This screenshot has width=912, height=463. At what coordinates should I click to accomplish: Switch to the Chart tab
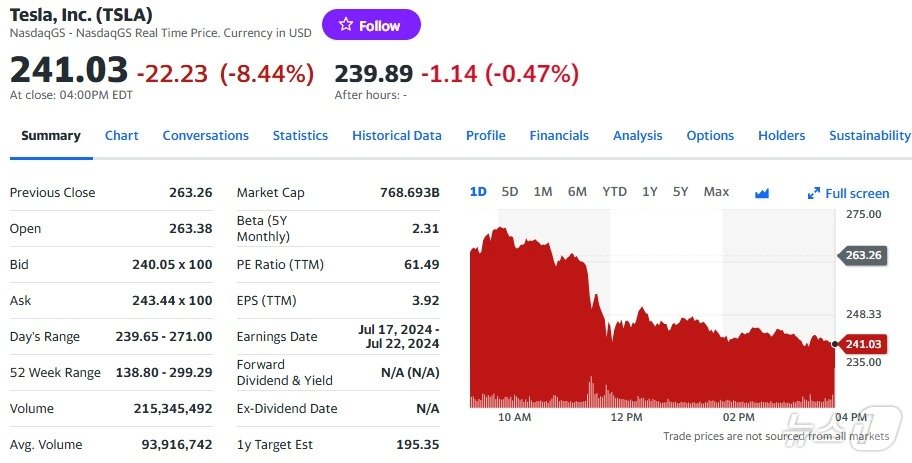[x=122, y=136]
